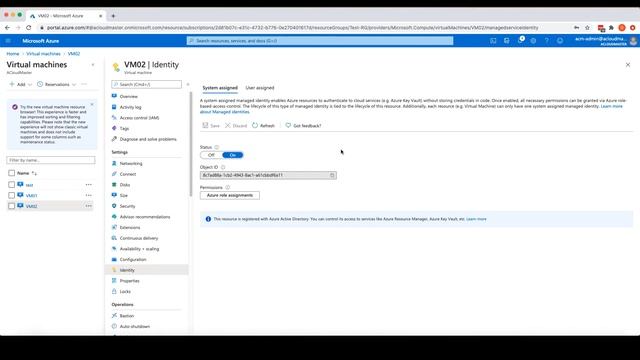
Task: Focus the top Azure search bar
Action: click(x=320, y=41)
